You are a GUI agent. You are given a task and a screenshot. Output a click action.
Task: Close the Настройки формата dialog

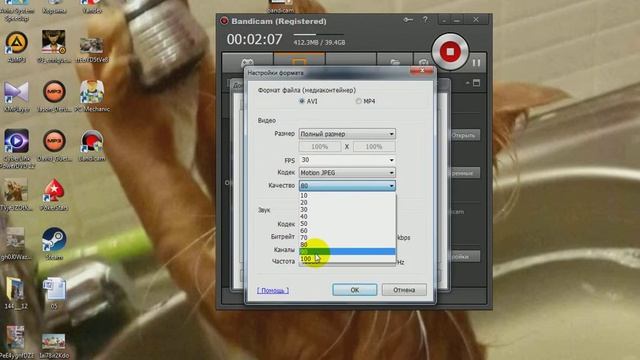tap(422, 71)
